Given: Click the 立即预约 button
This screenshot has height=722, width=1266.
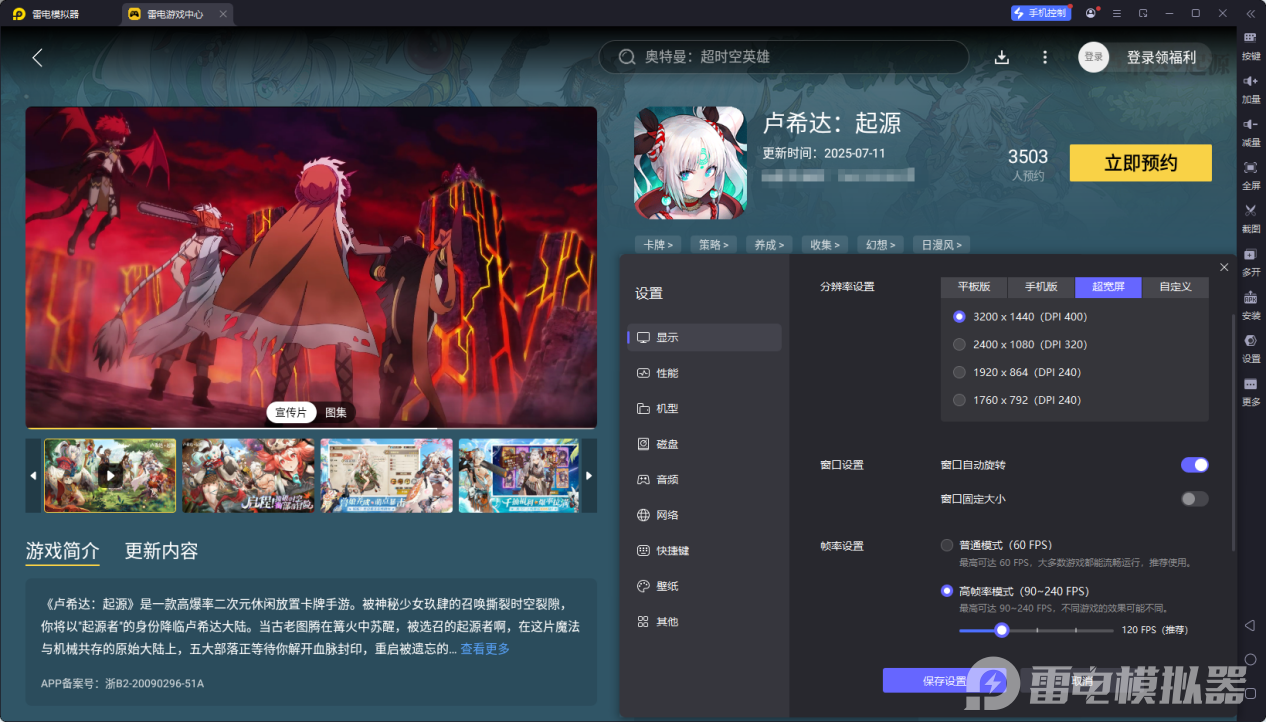Looking at the screenshot, I should (1141, 163).
